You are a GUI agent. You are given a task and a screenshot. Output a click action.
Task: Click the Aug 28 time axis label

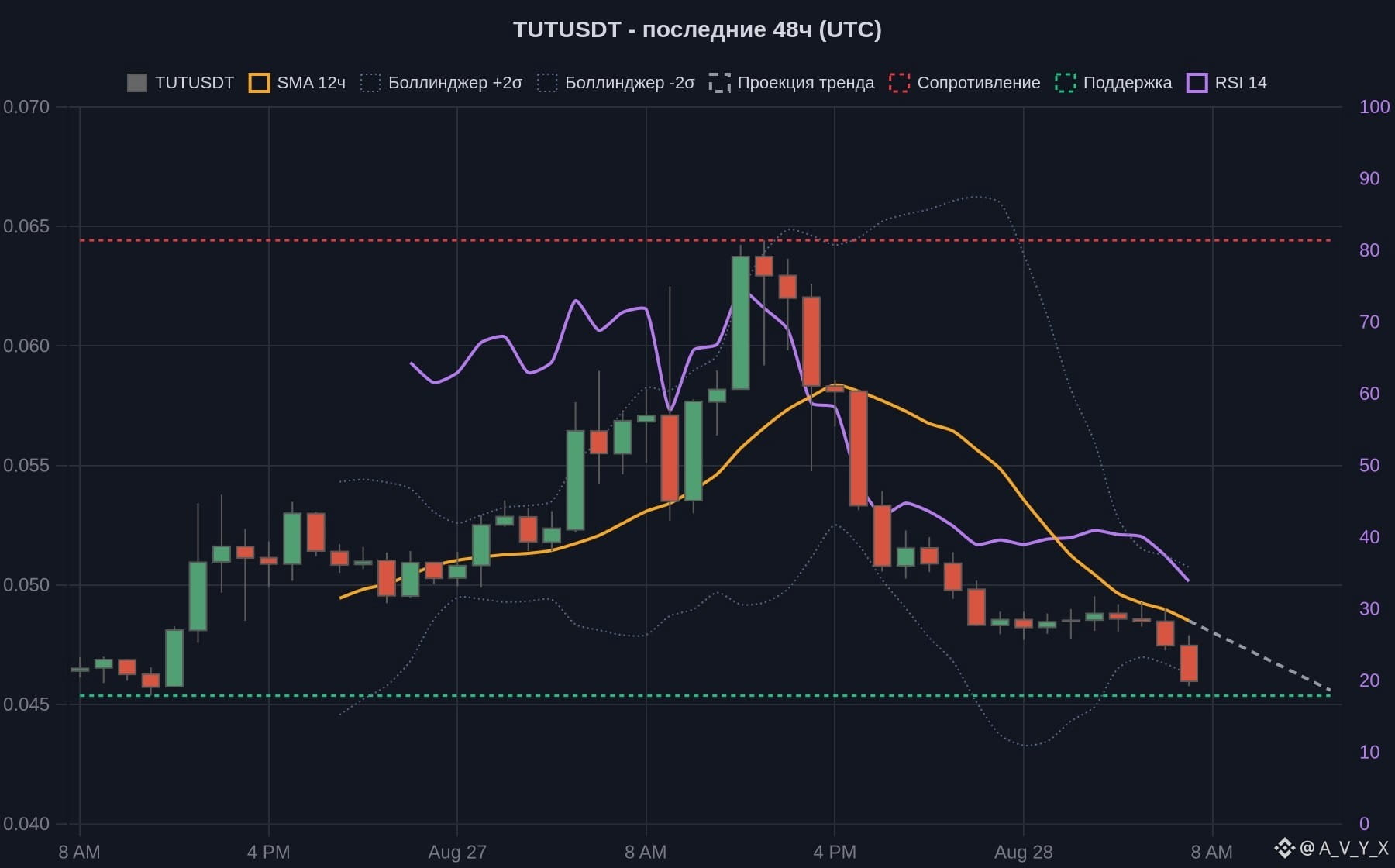point(1023,852)
